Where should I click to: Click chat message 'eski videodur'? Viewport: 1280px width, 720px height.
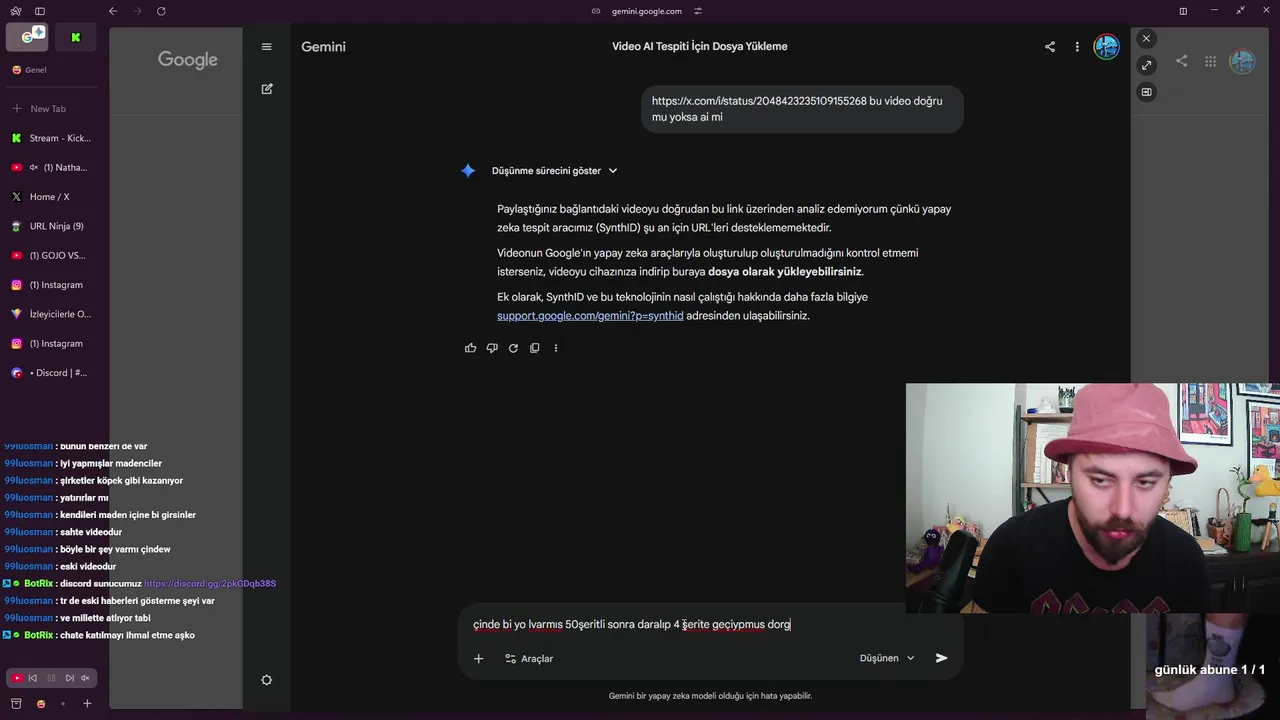(x=88, y=567)
